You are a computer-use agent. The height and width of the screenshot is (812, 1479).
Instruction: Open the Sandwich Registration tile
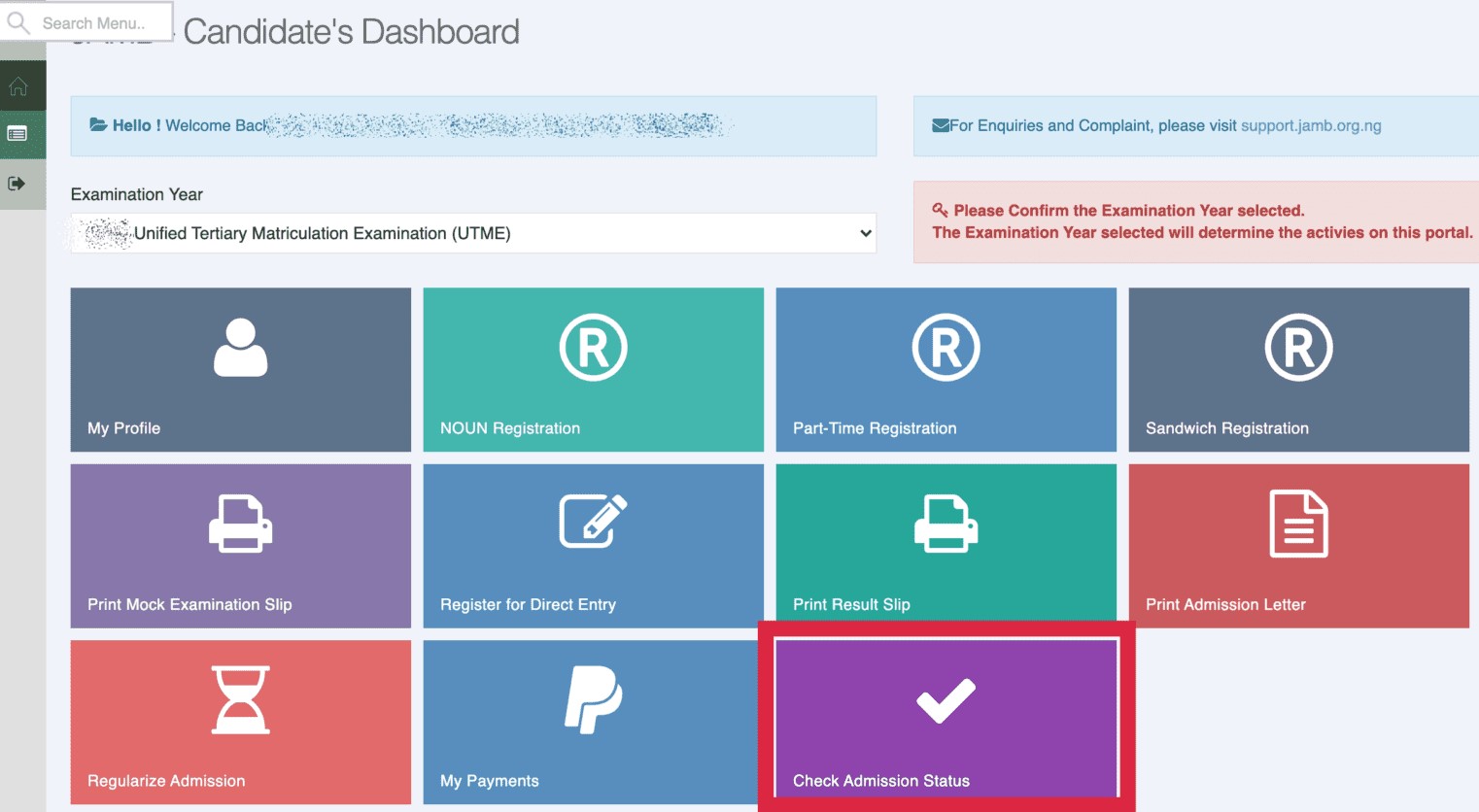pyautogui.click(x=1298, y=369)
